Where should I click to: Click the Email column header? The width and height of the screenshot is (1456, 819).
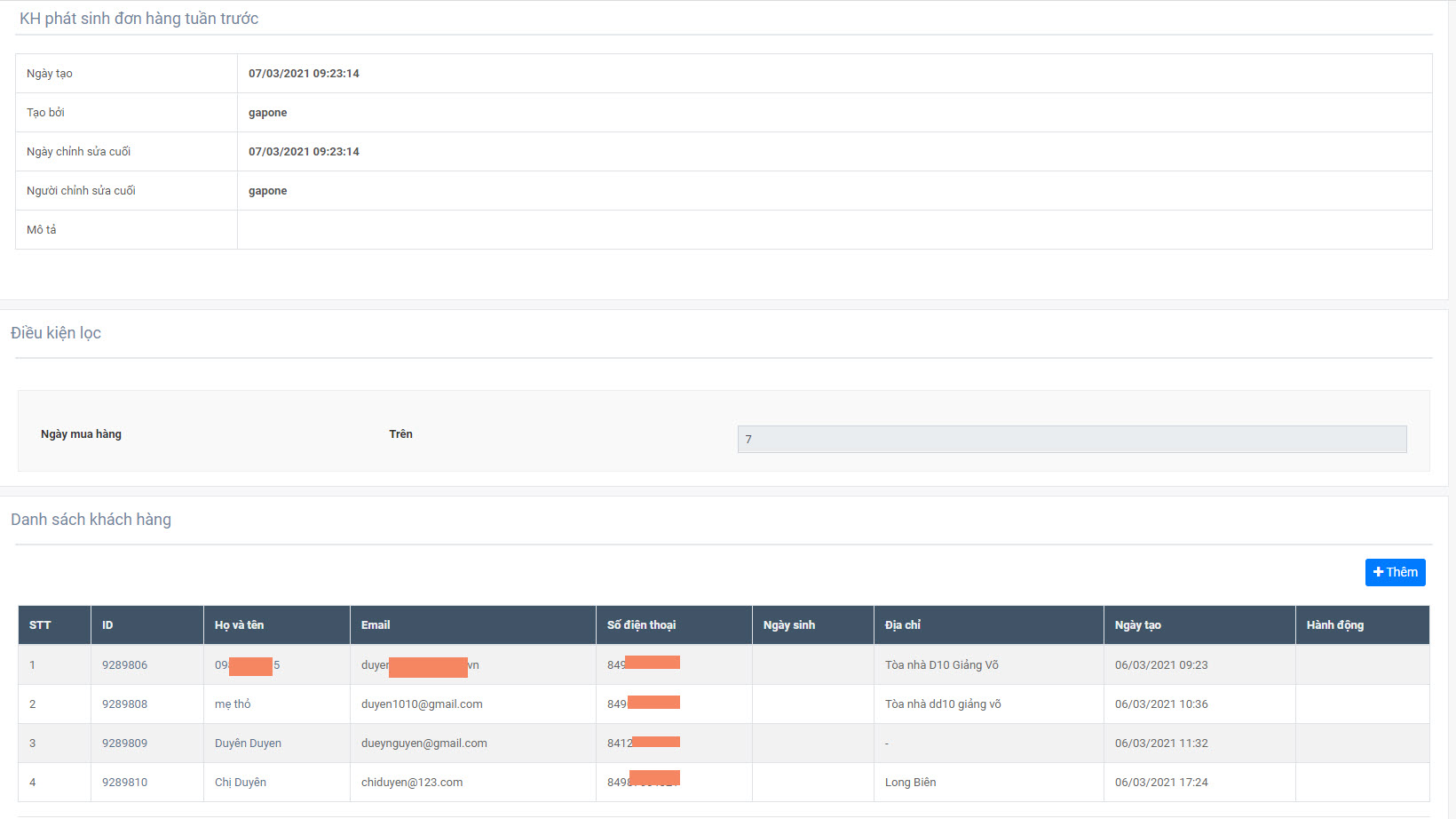coord(376,625)
